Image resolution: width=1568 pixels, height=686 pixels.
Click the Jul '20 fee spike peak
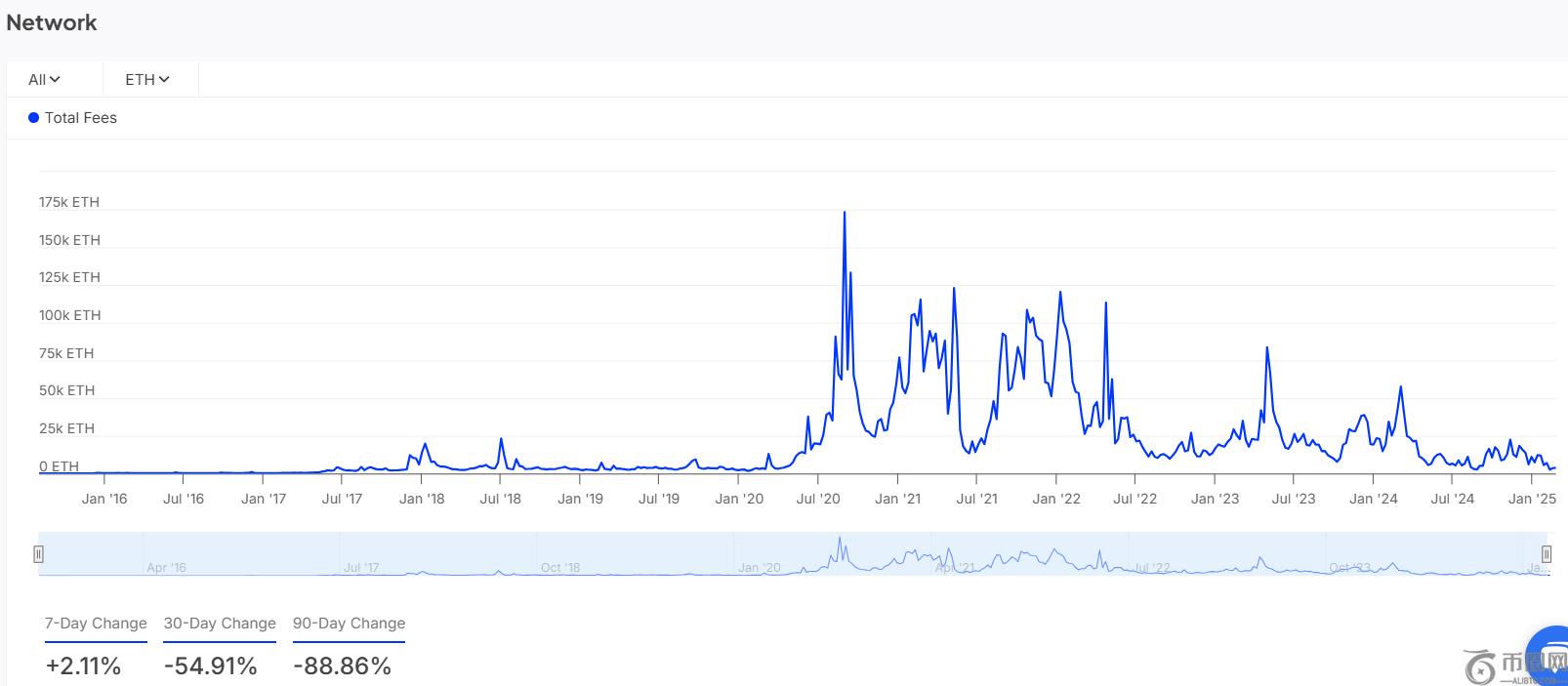(x=845, y=213)
